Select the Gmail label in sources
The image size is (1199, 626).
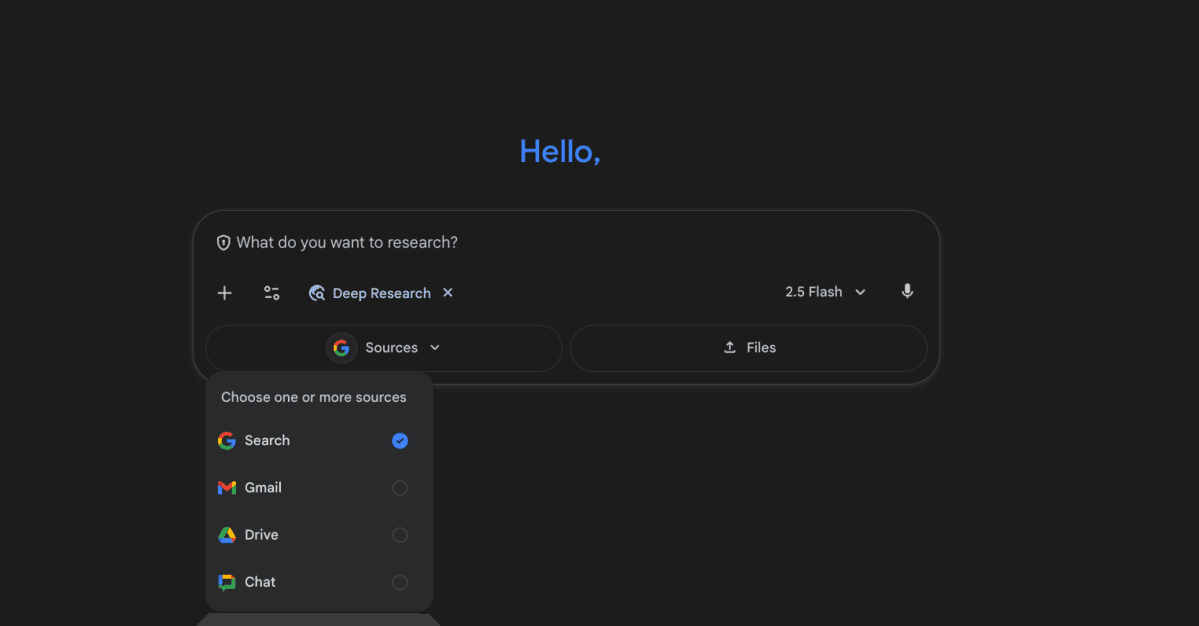[x=263, y=488]
